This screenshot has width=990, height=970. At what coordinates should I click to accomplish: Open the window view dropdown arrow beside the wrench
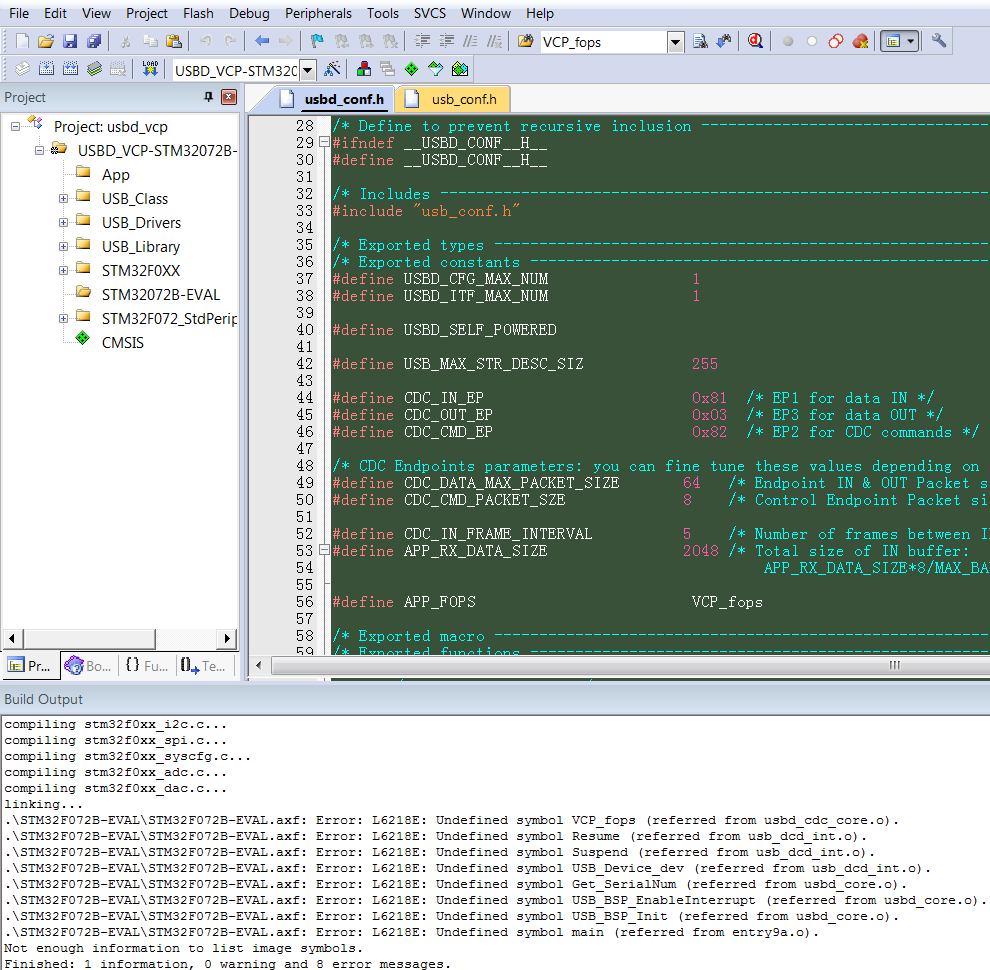910,42
